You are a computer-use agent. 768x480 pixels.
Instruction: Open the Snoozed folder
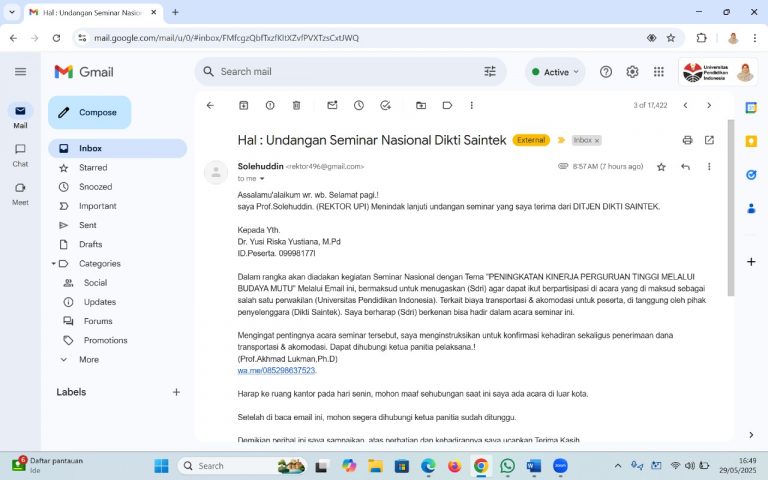(x=118, y=187)
